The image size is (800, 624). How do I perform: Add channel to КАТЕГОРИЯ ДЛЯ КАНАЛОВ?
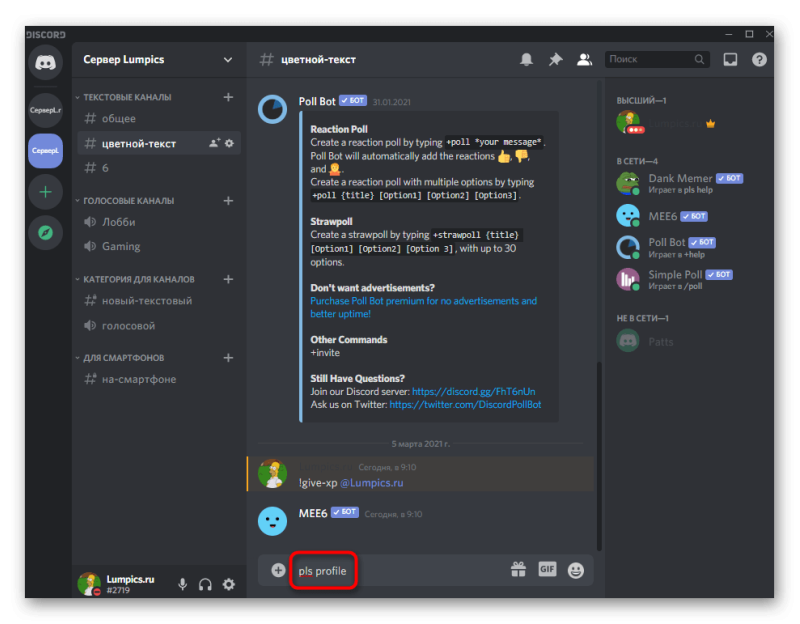228,279
